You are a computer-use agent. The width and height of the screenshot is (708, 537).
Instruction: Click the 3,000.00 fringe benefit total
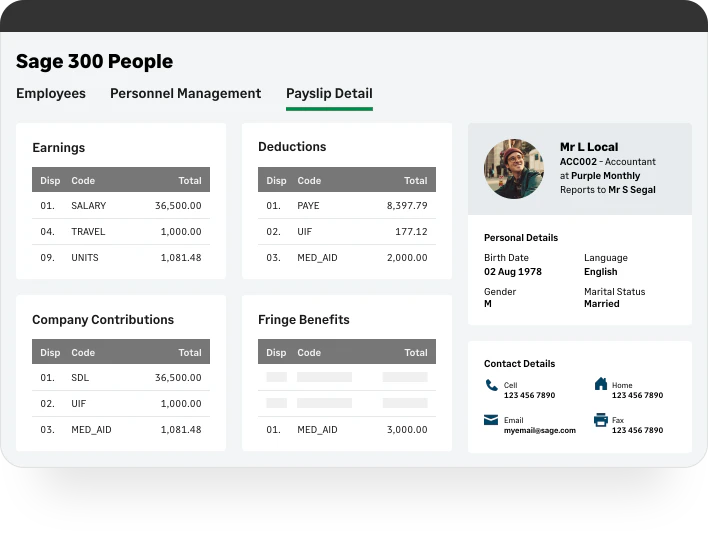(x=407, y=430)
